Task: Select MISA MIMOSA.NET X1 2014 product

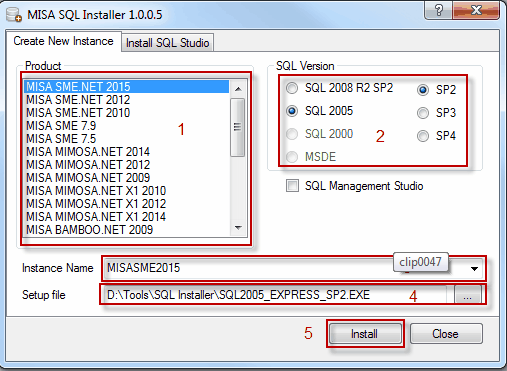Action: pyautogui.click(x=127, y=217)
